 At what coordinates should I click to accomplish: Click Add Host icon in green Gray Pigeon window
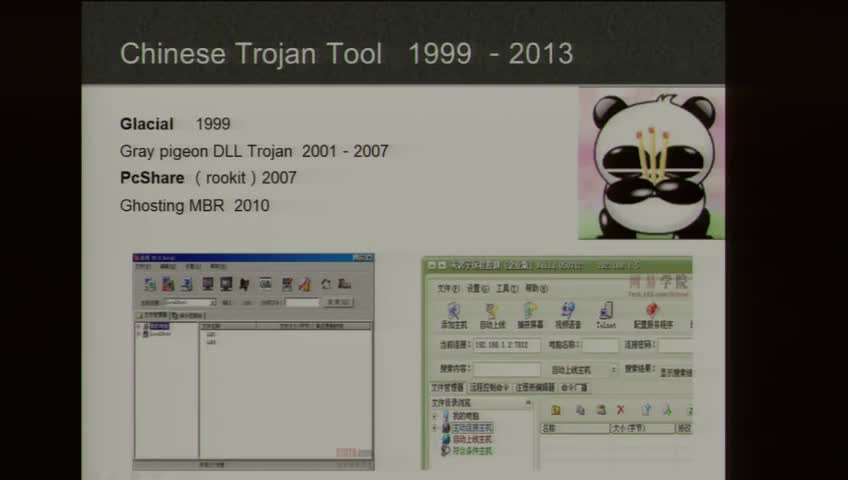[x=454, y=315]
